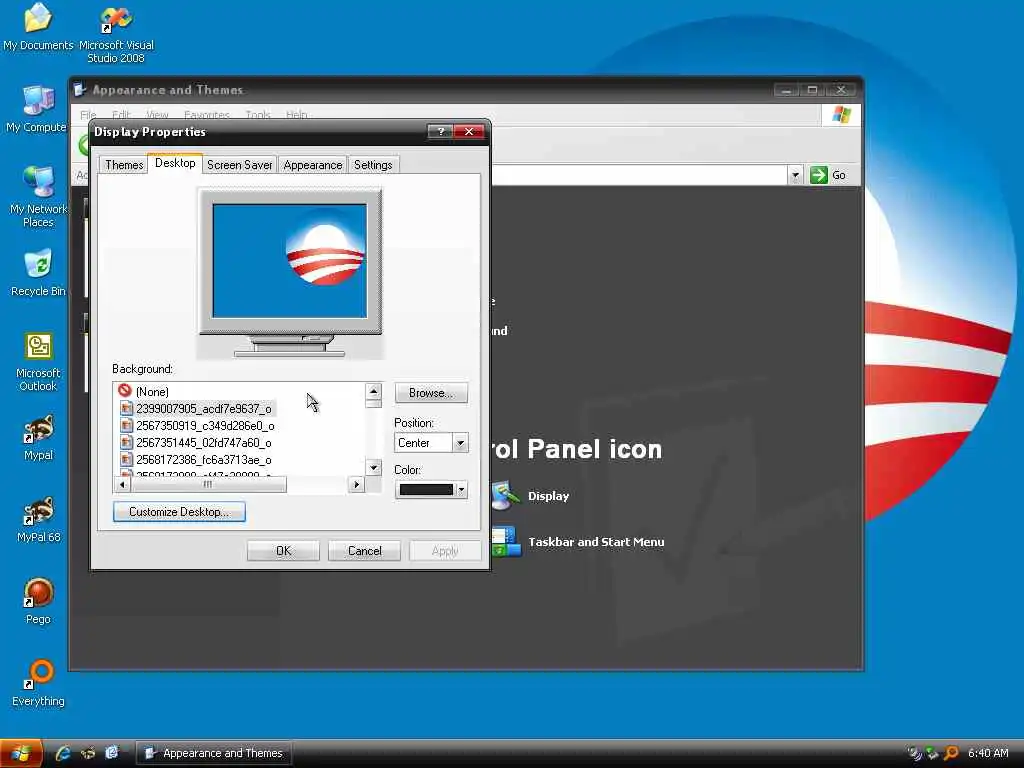Click the monitor wallpaper preview

[290, 260]
